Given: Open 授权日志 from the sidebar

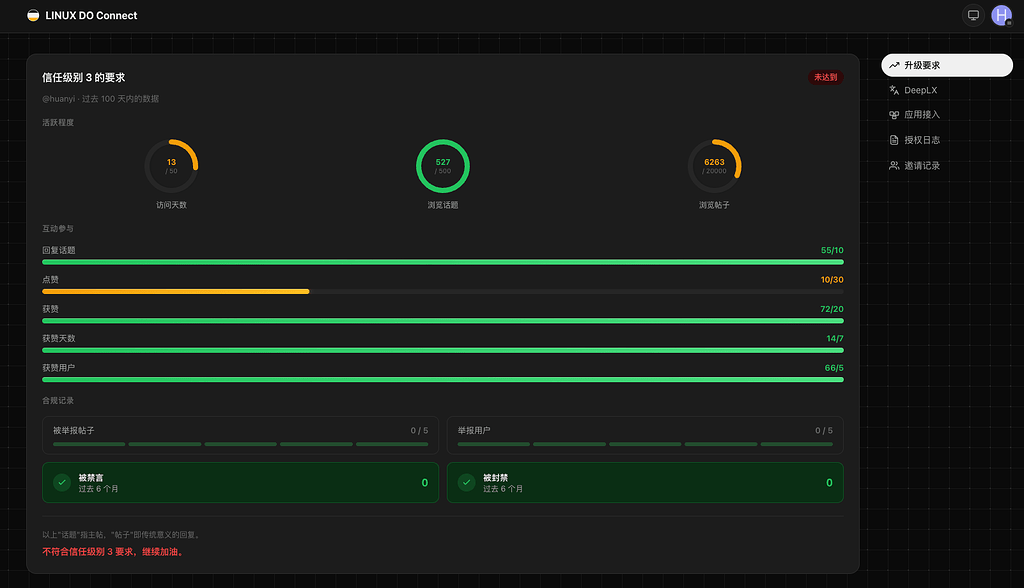Looking at the screenshot, I should (947, 140).
